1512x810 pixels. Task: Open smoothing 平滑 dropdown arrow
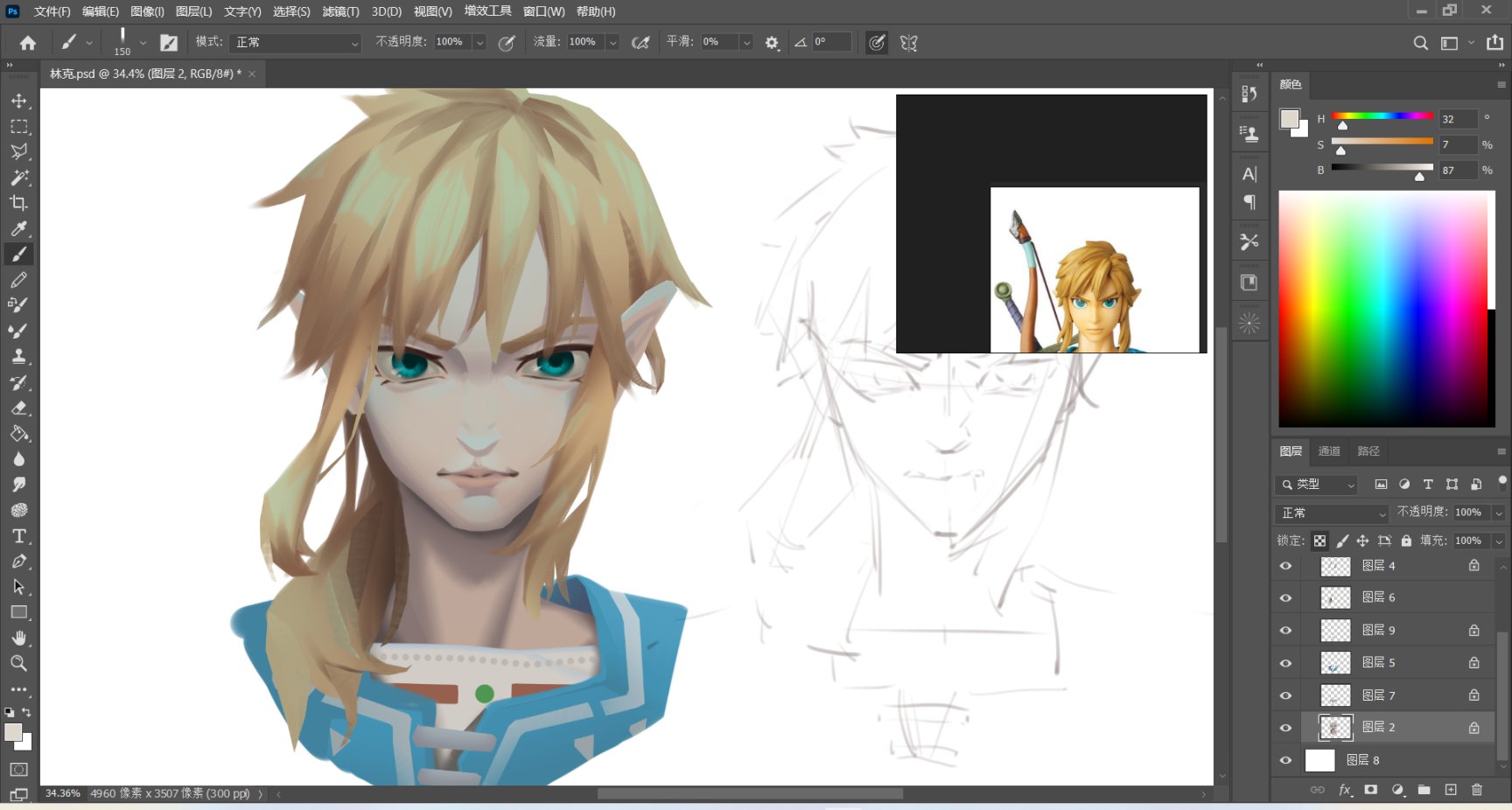pyautogui.click(x=746, y=42)
